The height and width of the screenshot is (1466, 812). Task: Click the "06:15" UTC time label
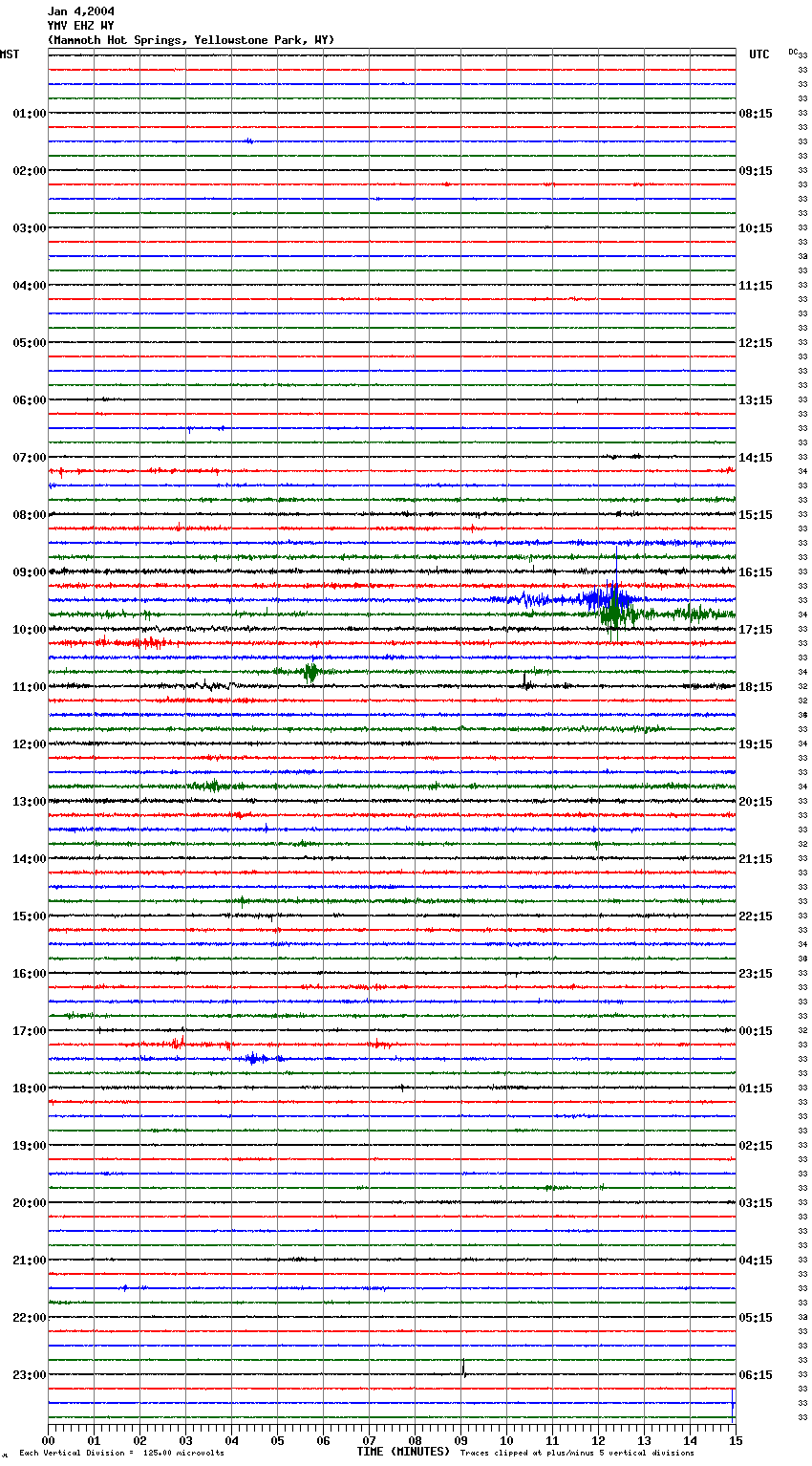pos(756,1375)
